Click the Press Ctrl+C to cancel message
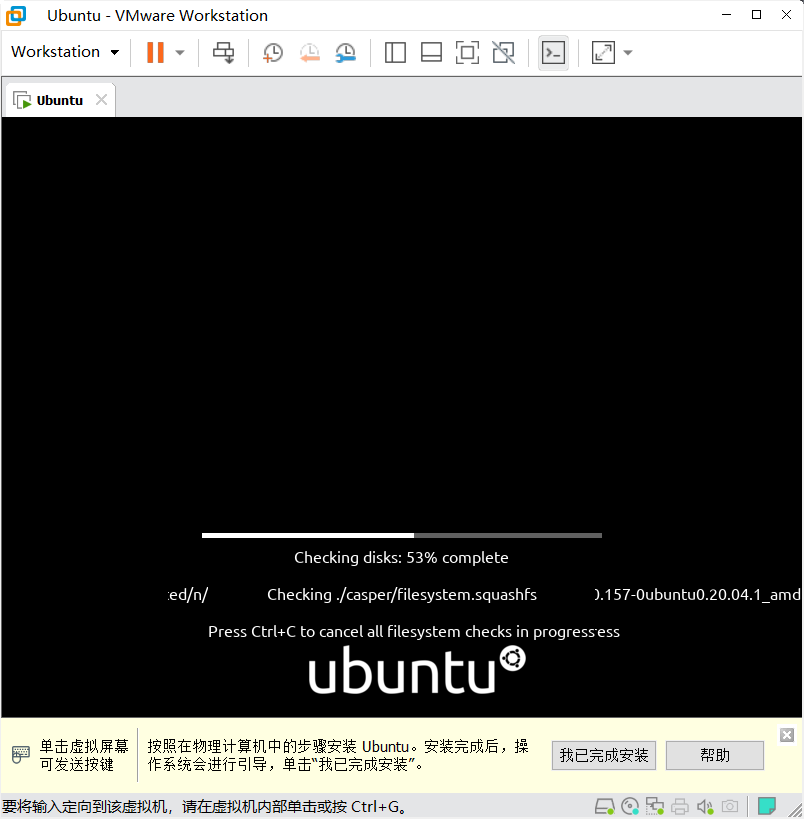 [414, 632]
